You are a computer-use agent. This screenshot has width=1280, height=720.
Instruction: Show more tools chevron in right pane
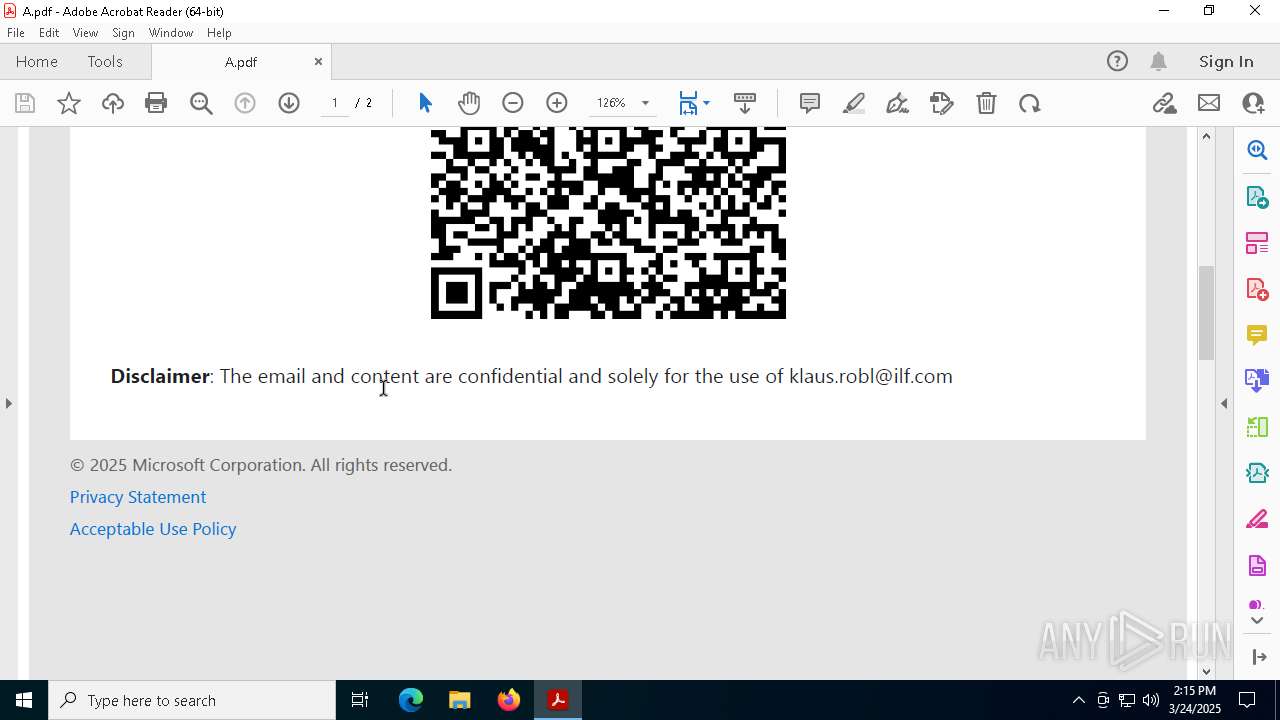pyautogui.click(x=1257, y=621)
